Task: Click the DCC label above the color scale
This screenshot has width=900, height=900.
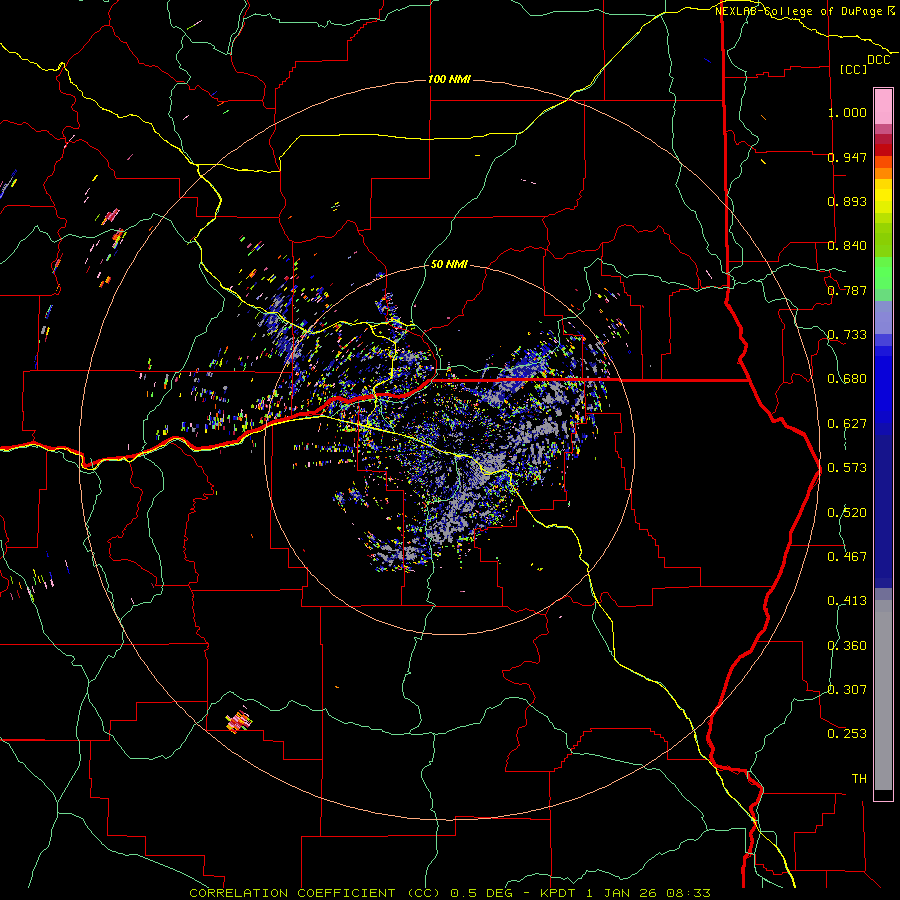Action: coord(878,60)
